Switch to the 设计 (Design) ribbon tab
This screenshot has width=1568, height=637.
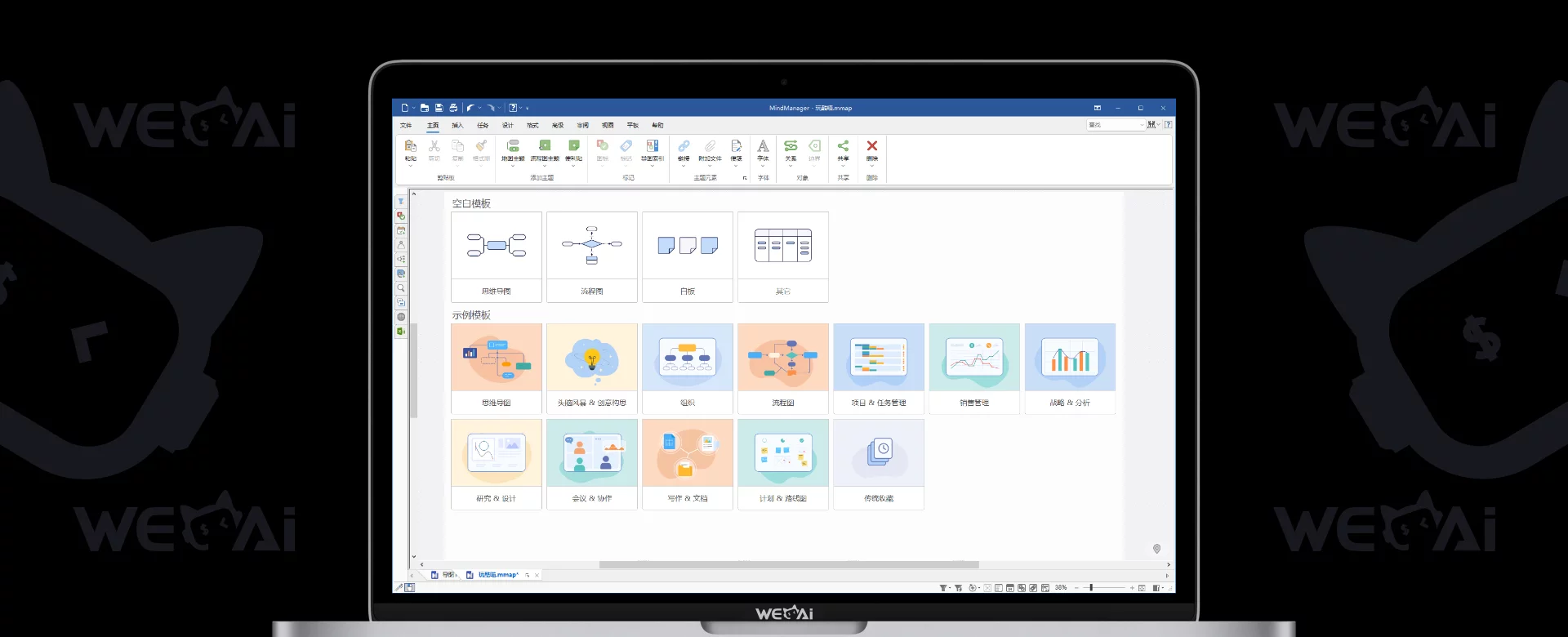click(x=508, y=126)
